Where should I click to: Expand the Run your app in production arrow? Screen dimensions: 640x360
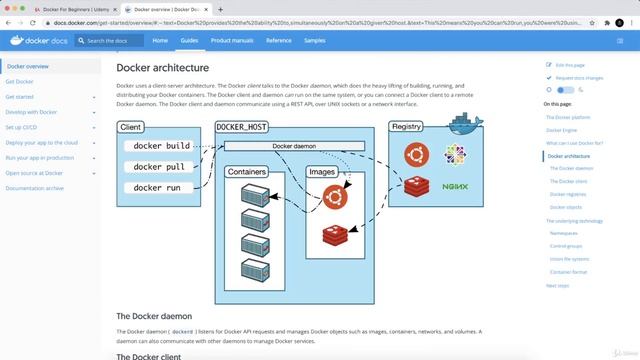[x=94, y=158]
